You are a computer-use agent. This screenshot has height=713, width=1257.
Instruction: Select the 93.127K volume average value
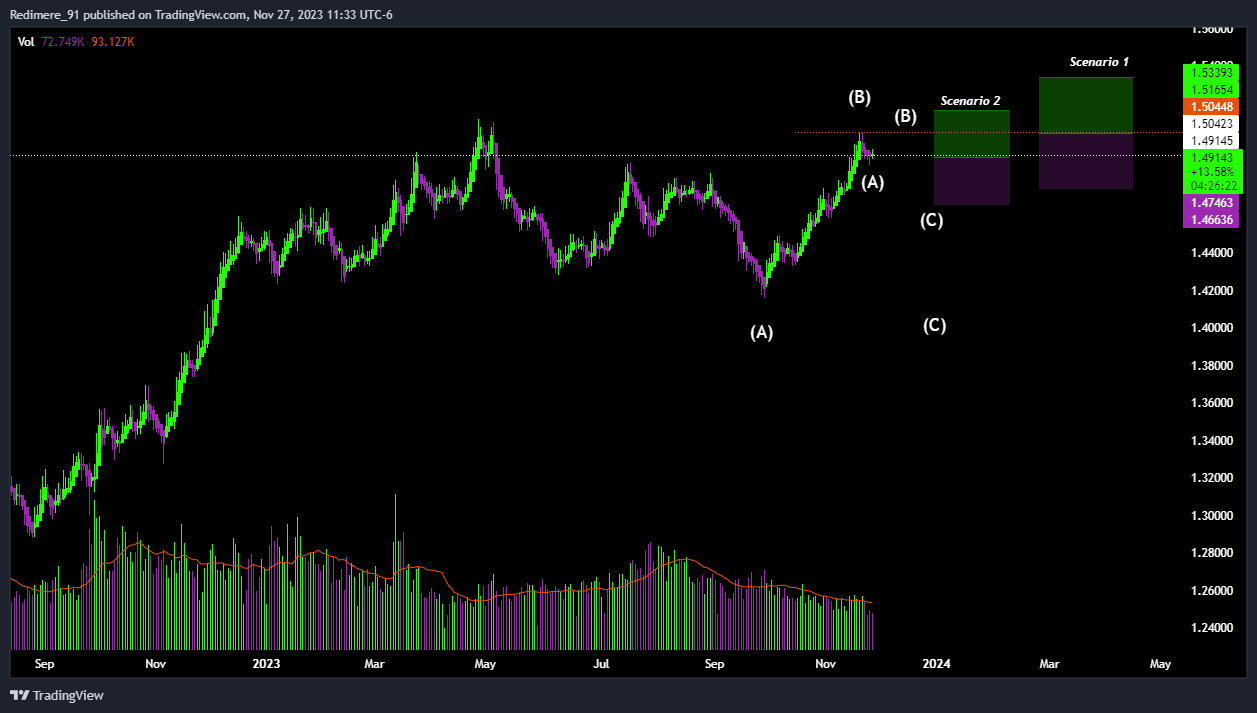[x=112, y=42]
